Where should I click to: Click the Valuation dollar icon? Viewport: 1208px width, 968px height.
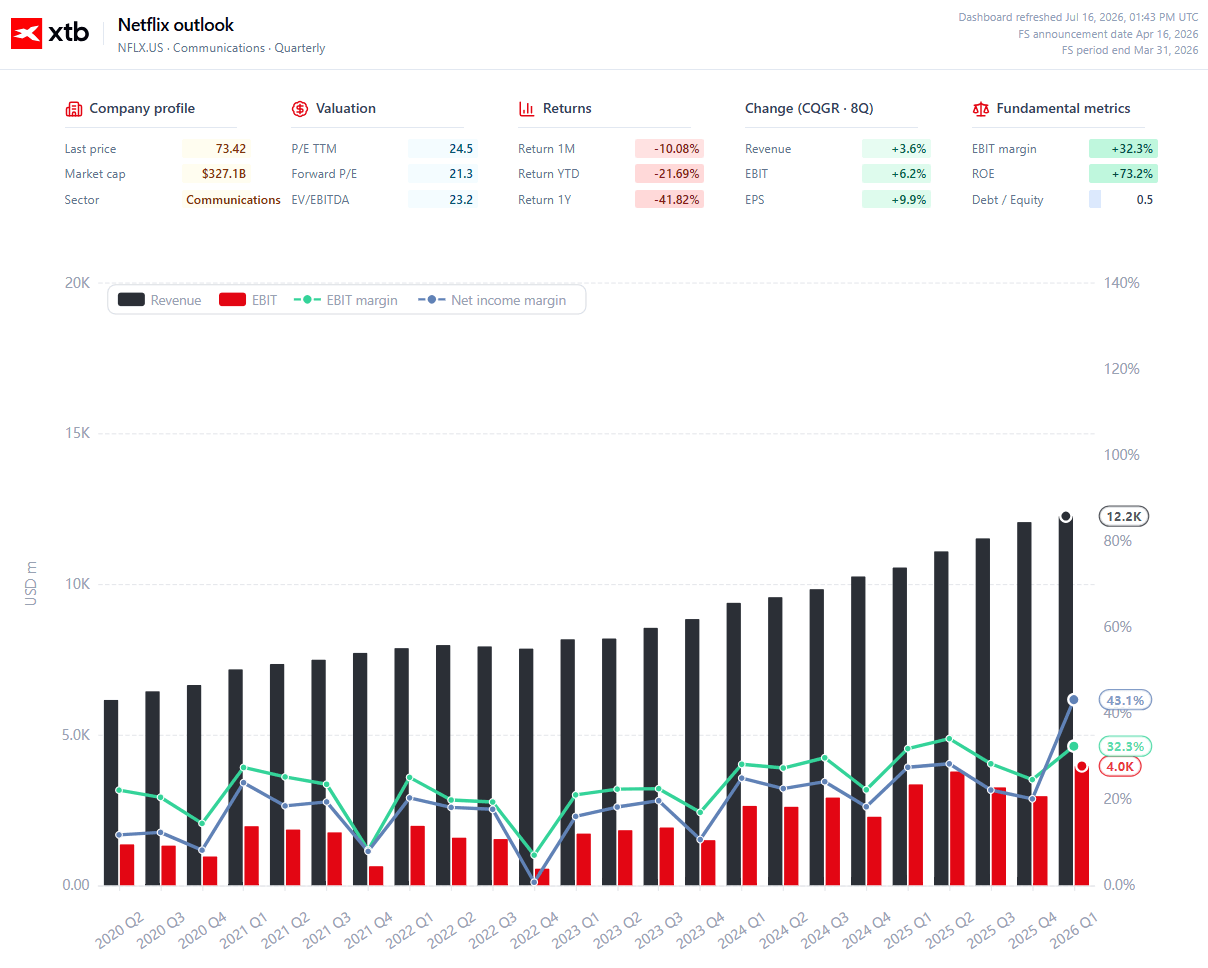pyautogui.click(x=300, y=109)
